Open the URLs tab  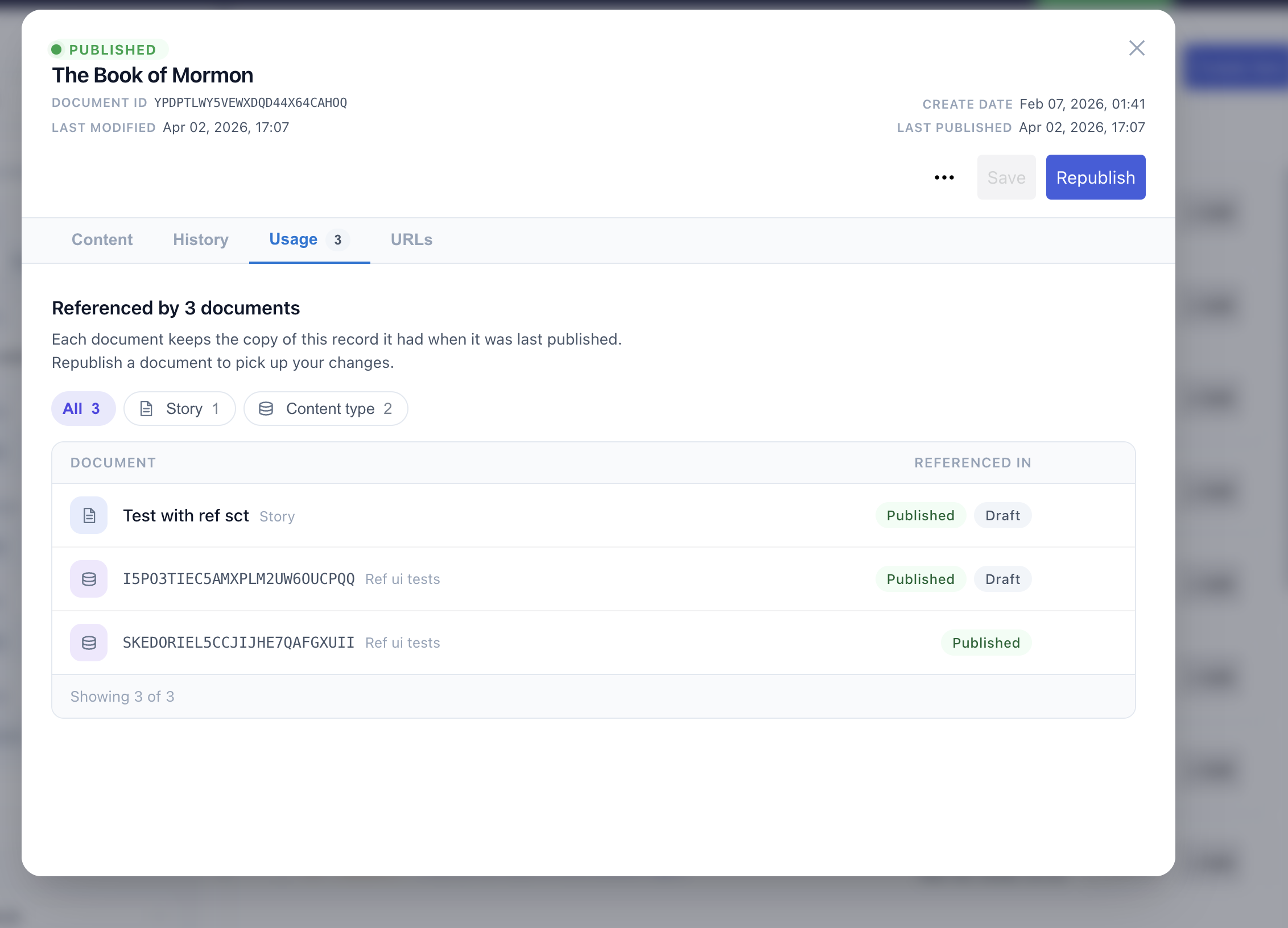pyautogui.click(x=411, y=239)
